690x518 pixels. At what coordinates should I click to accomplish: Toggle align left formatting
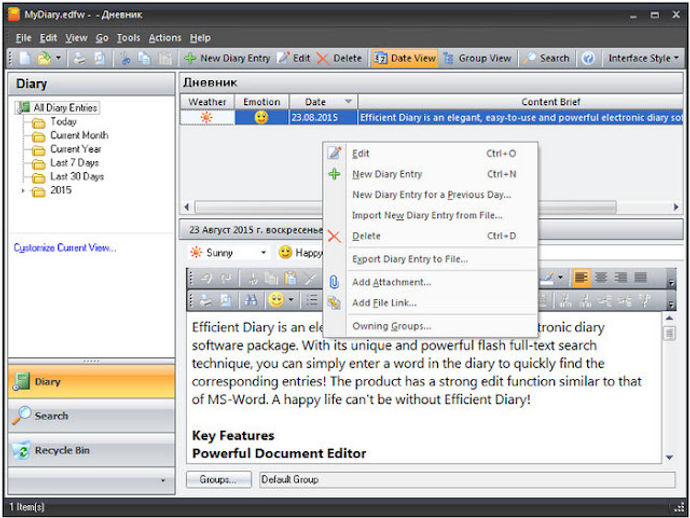pos(581,278)
